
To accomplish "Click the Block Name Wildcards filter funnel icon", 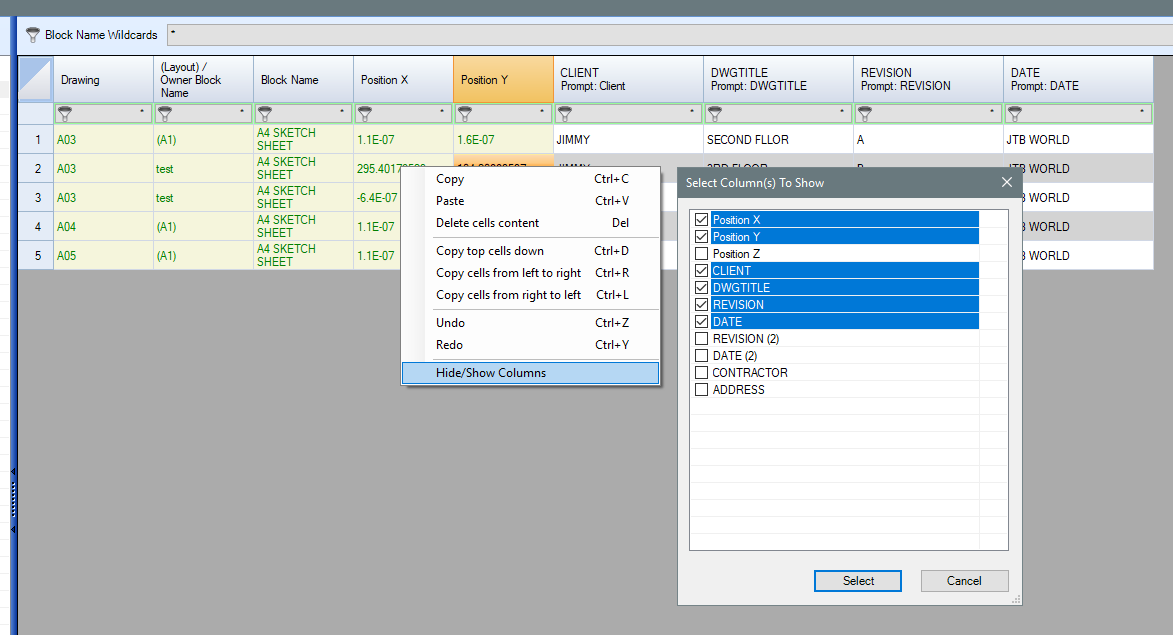I will pyautogui.click(x=32, y=35).
